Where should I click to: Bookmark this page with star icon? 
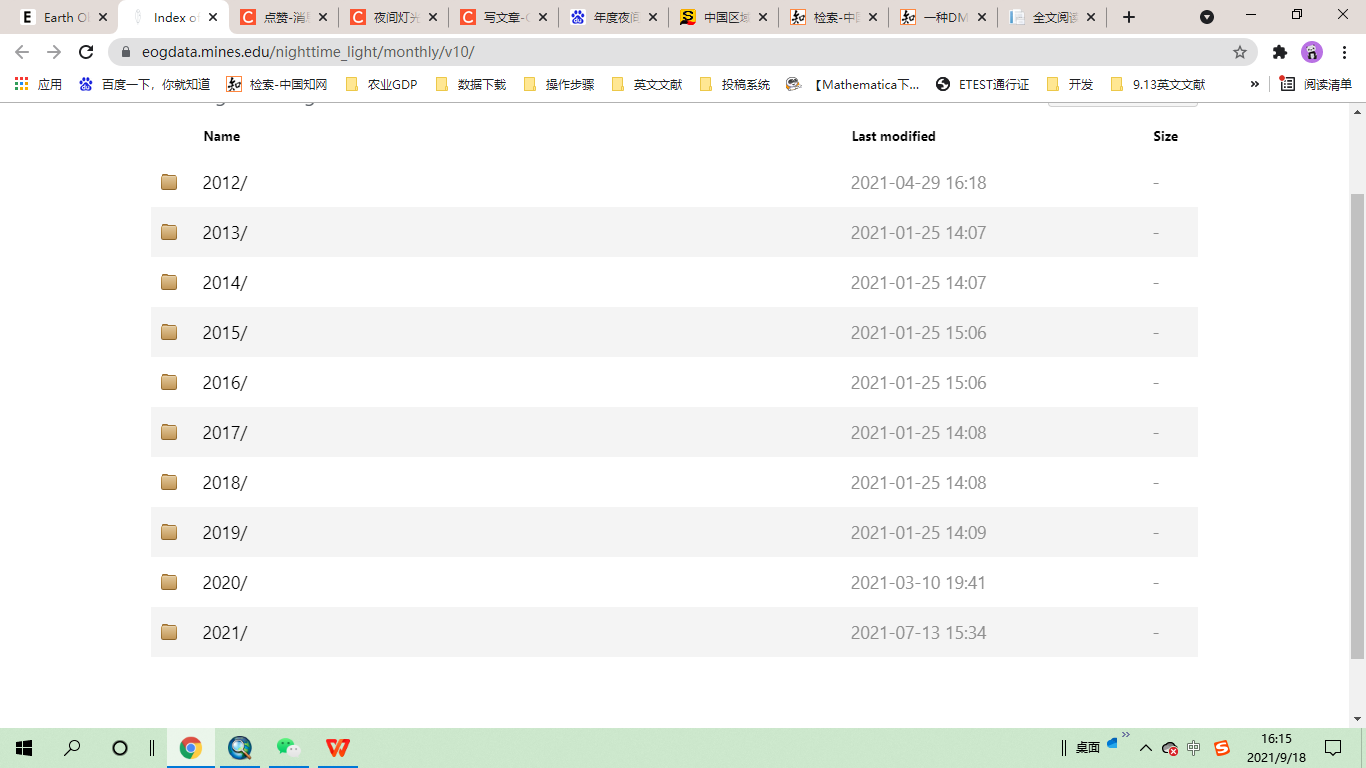click(x=1240, y=52)
